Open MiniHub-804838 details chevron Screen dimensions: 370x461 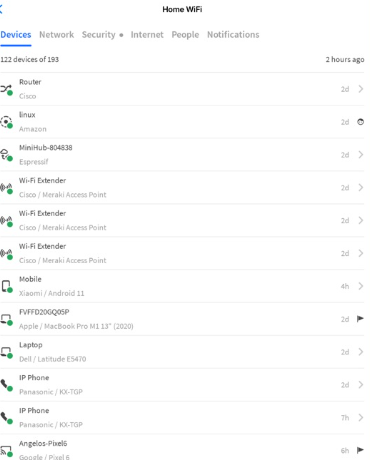[361, 155]
